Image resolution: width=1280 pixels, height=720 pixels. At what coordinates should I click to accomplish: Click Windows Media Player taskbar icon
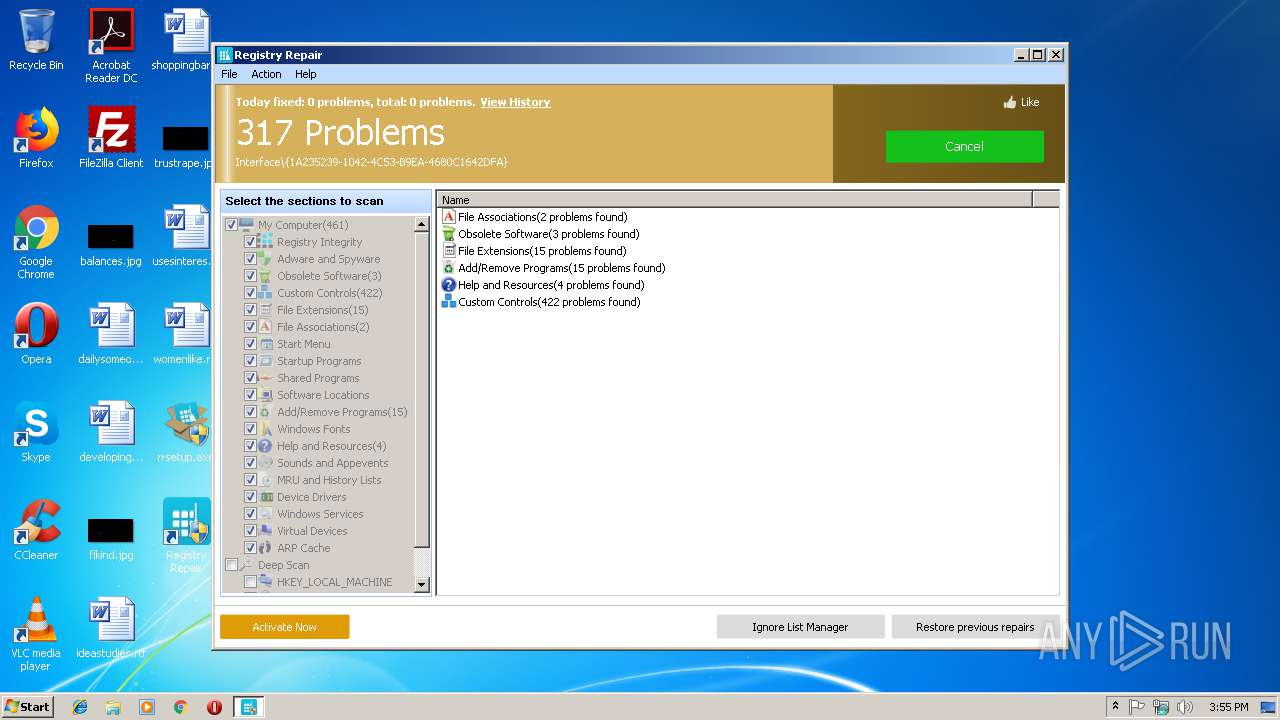pos(147,707)
